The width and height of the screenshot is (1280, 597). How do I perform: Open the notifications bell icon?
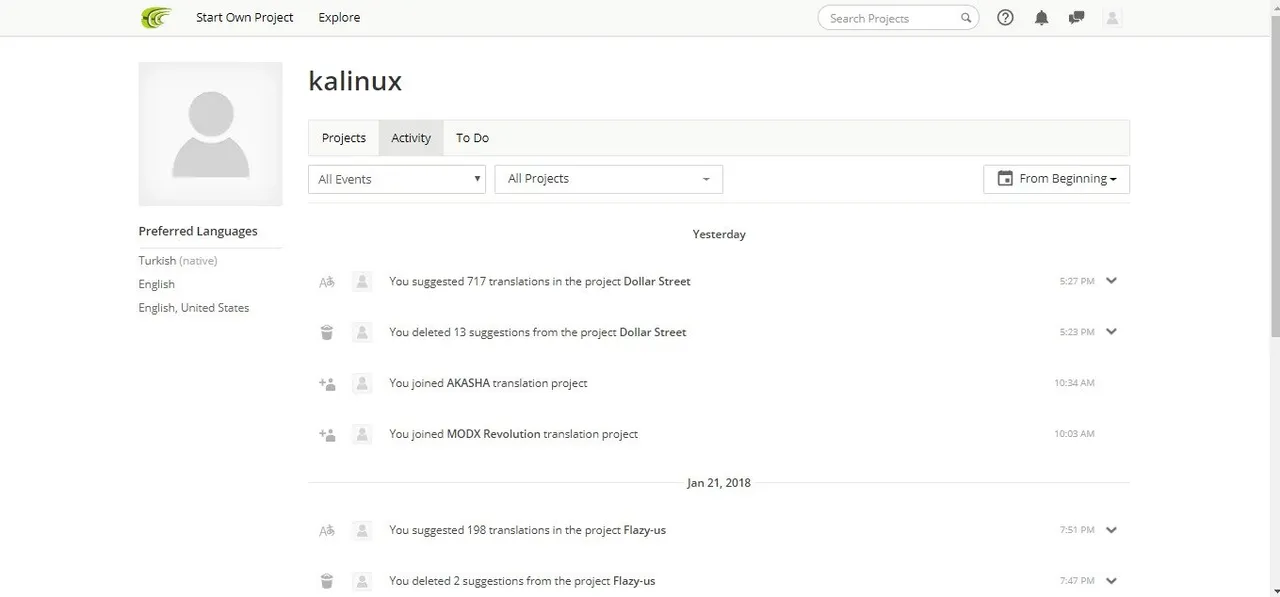click(x=1041, y=18)
